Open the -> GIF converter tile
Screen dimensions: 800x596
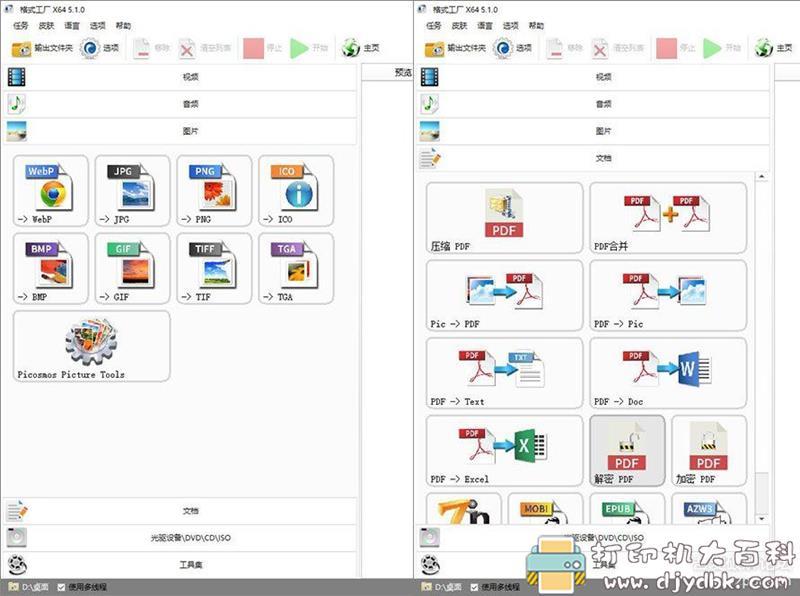[132, 268]
